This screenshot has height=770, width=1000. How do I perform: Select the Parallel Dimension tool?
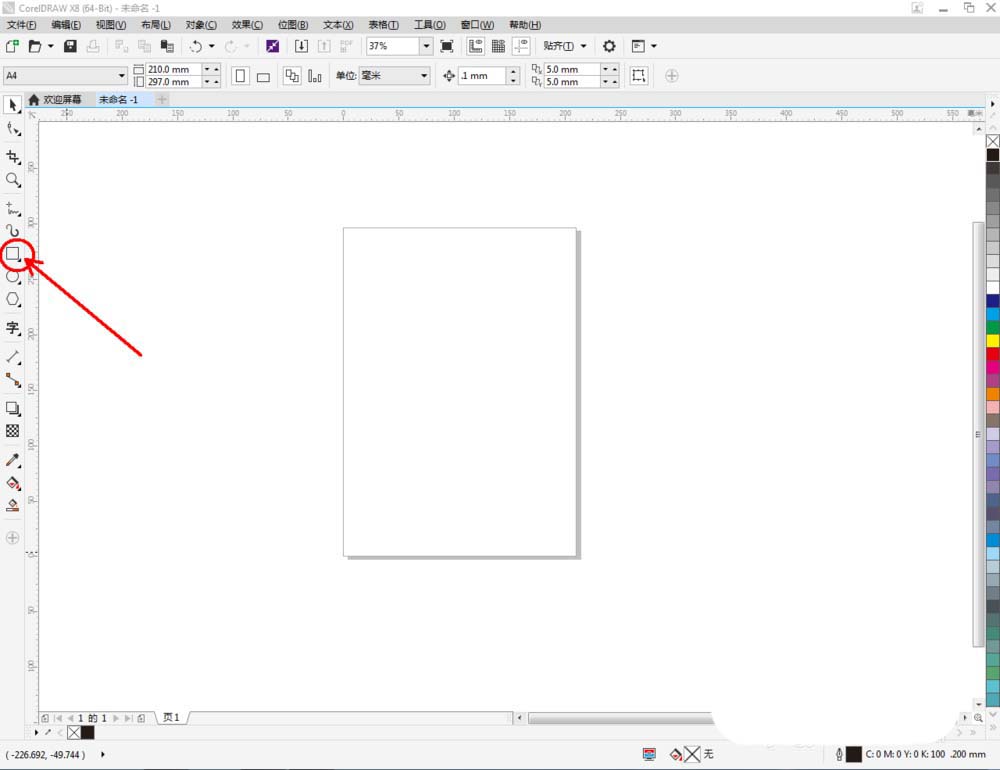point(13,357)
